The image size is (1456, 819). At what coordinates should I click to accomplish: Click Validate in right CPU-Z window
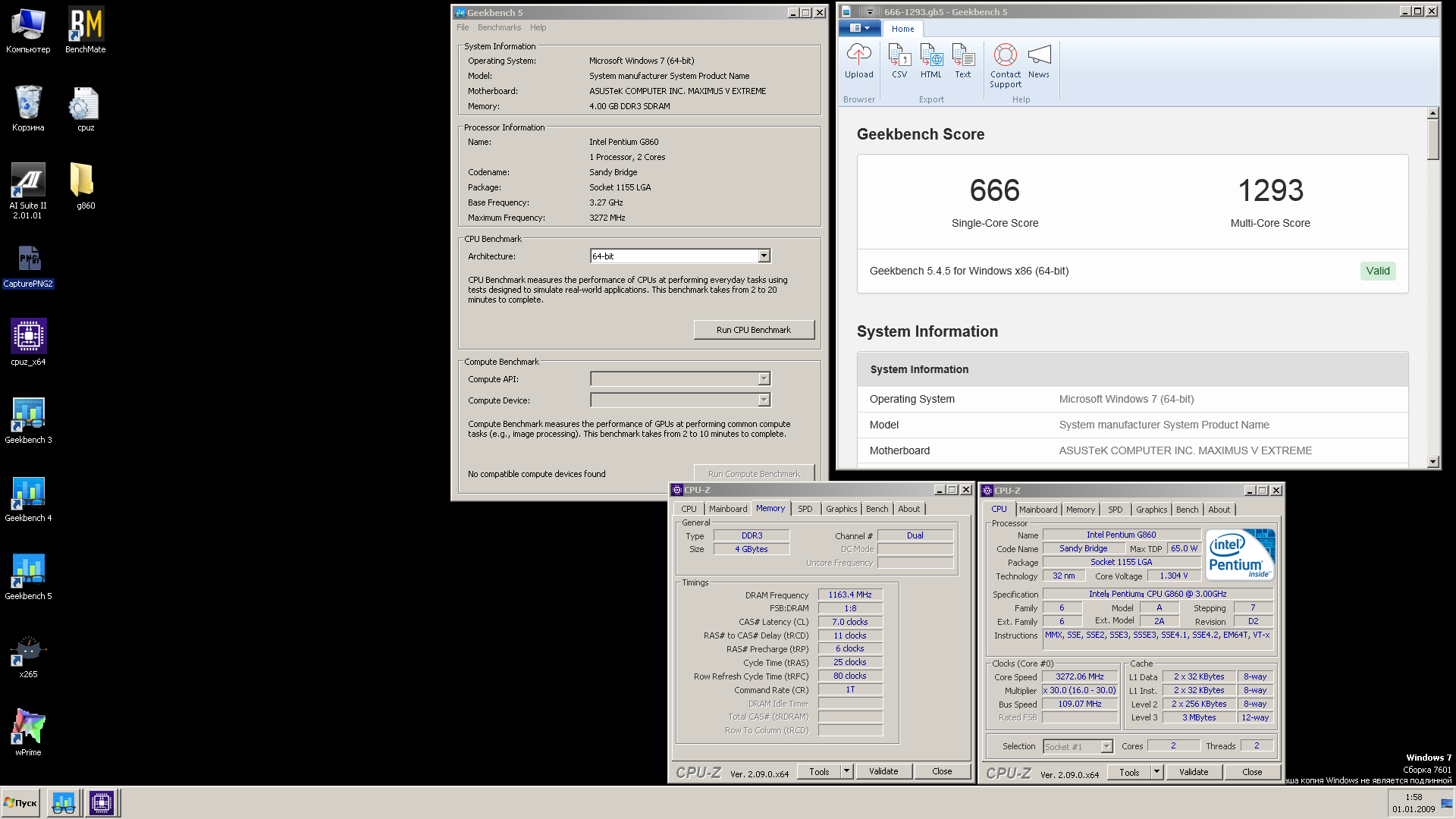coord(1194,772)
